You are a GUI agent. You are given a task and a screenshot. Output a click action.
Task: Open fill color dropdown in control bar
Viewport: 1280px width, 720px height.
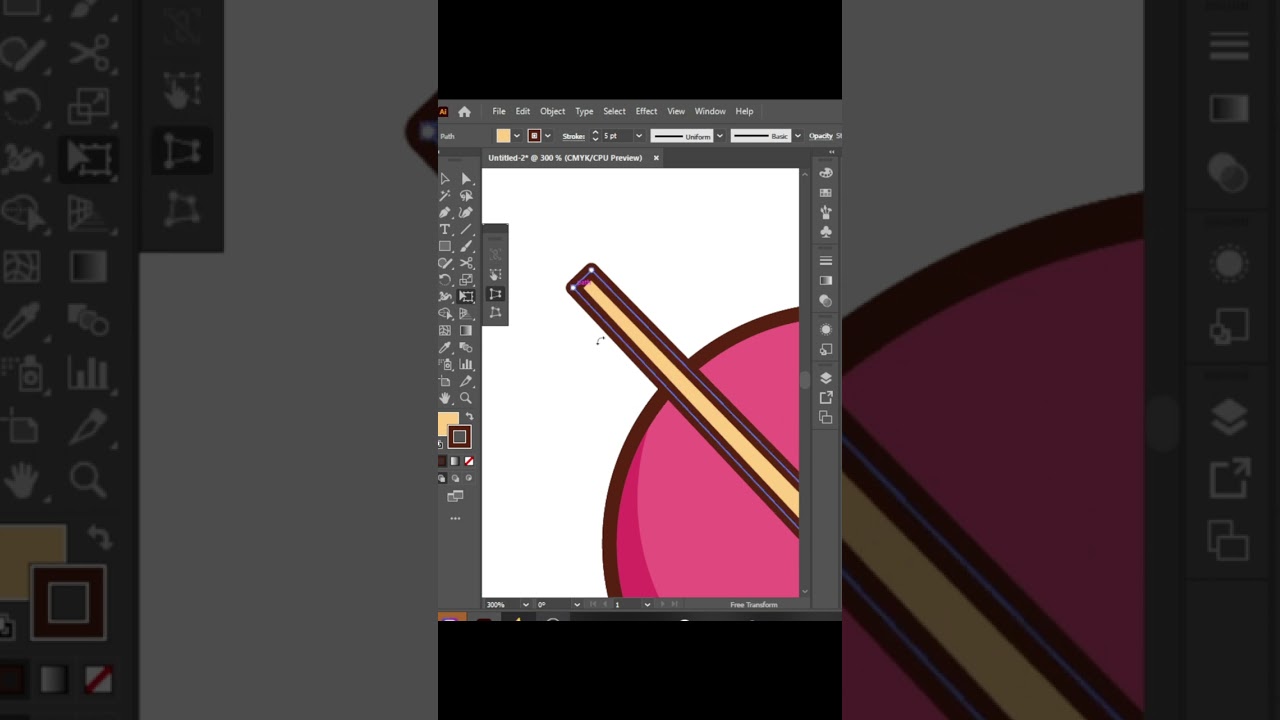click(x=517, y=136)
